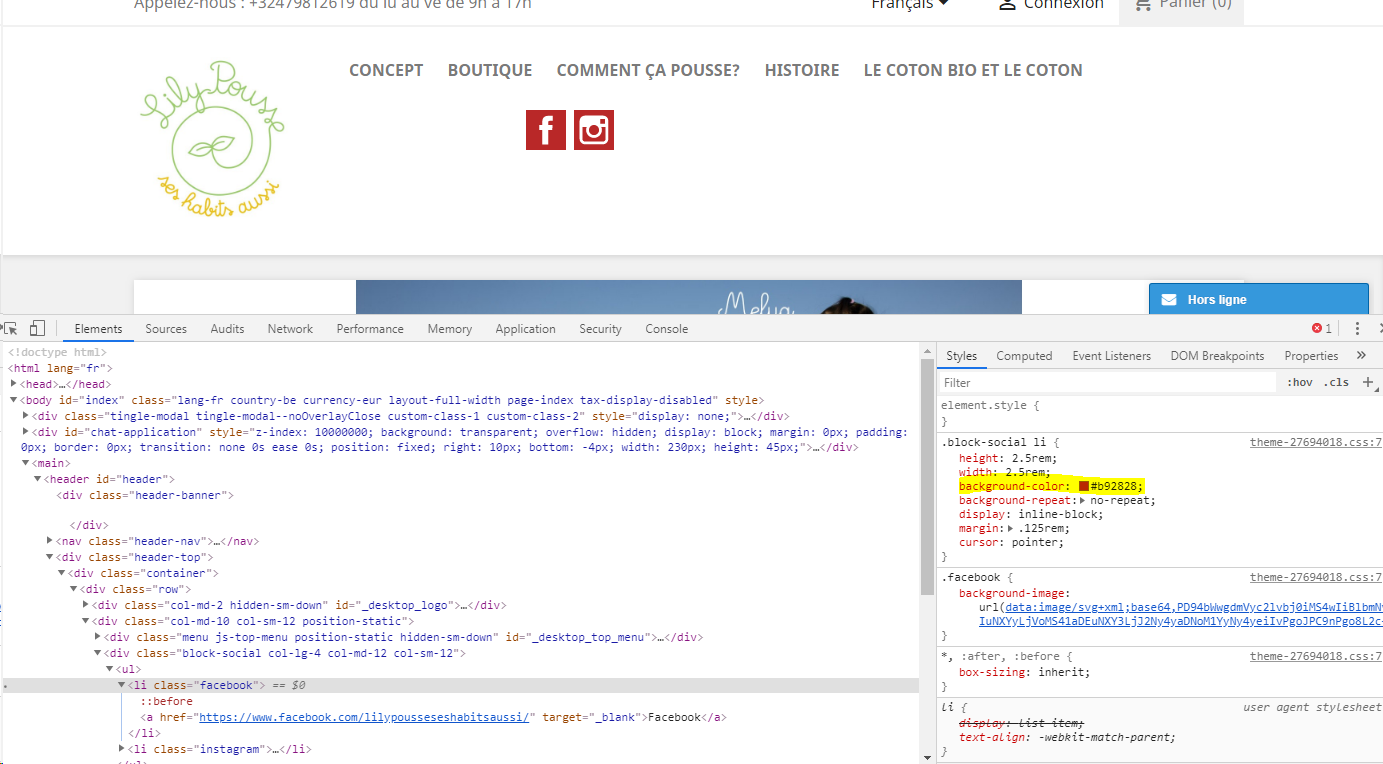
Task: Select the Styles tab
Action: (961, 355)
